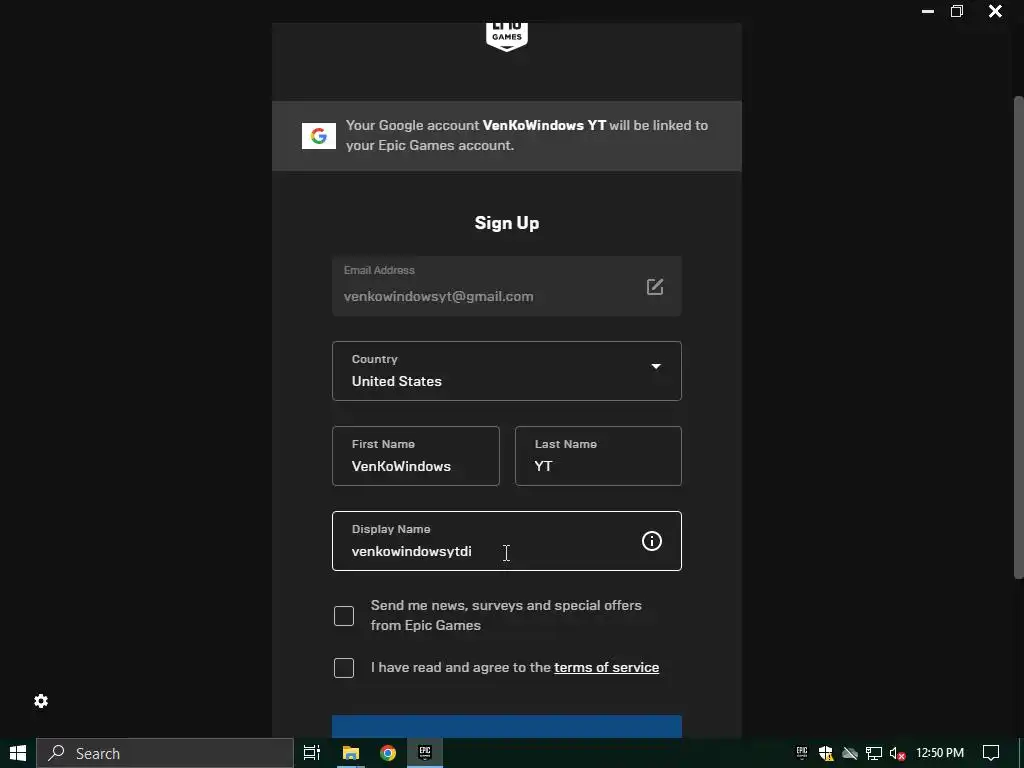Enable news and special offers checkbox

[x=344, y=616]
